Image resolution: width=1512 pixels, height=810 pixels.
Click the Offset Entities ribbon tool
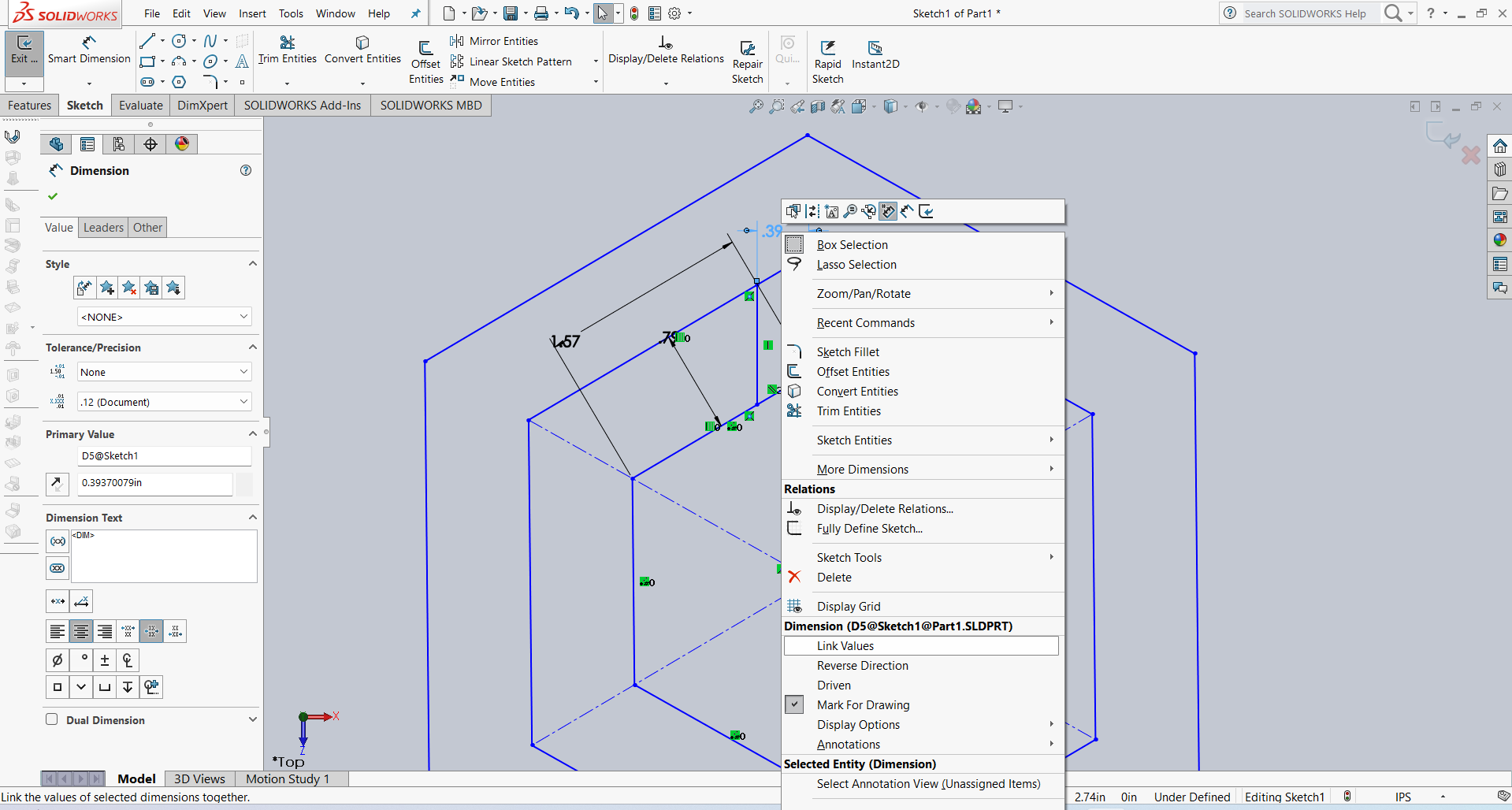[425, 61]
